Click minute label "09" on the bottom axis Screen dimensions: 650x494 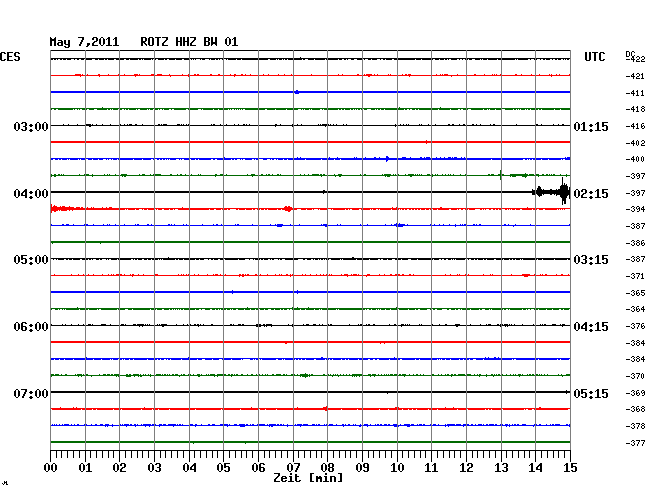[362, 467]
